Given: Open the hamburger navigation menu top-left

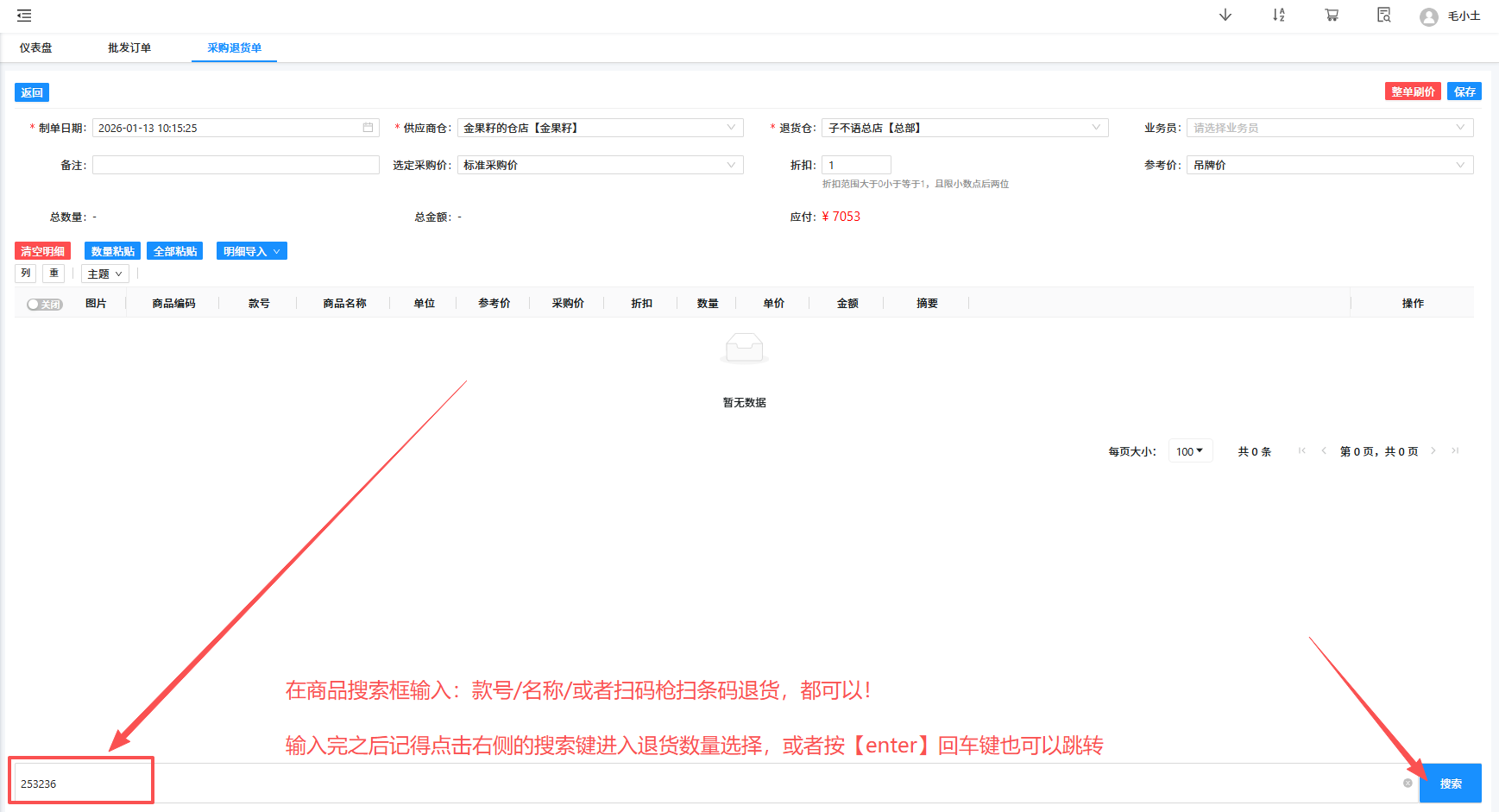Looking at the screenshot, I should [x=23, y=15].
